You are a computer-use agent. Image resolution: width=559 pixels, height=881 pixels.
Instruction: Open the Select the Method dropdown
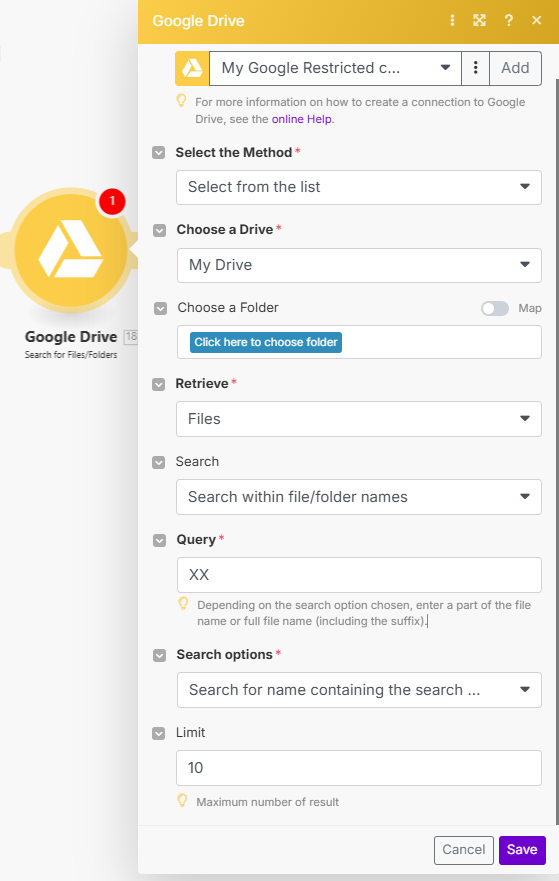(359, 187)
